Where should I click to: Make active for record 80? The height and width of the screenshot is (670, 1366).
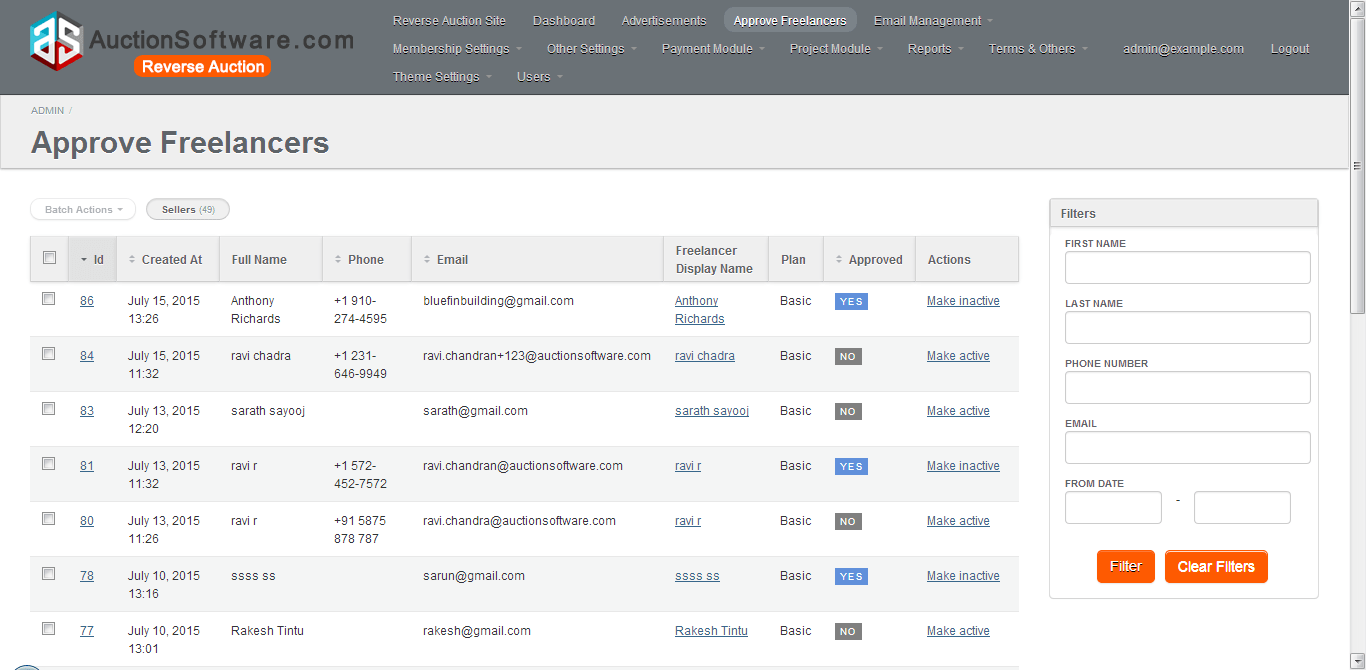pyautogui.click(x=958, y=521)
